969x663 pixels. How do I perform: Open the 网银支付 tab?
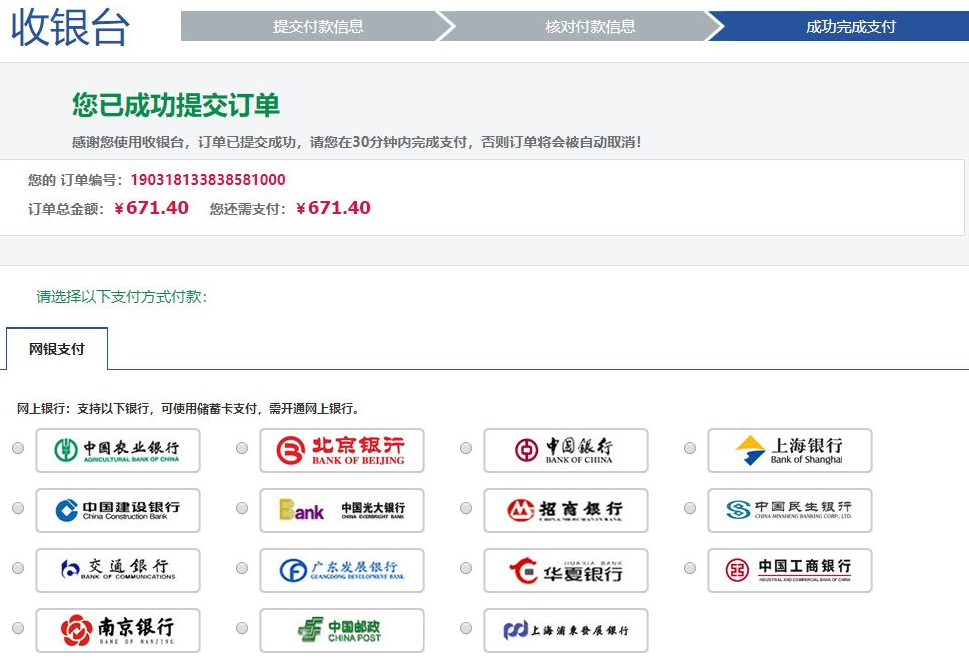coord(57,349)
